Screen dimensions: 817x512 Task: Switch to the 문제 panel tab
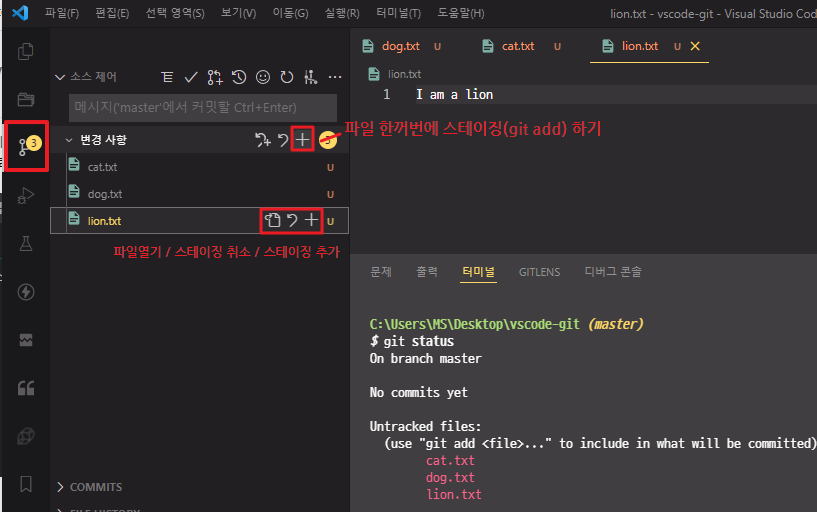point(381,271)
